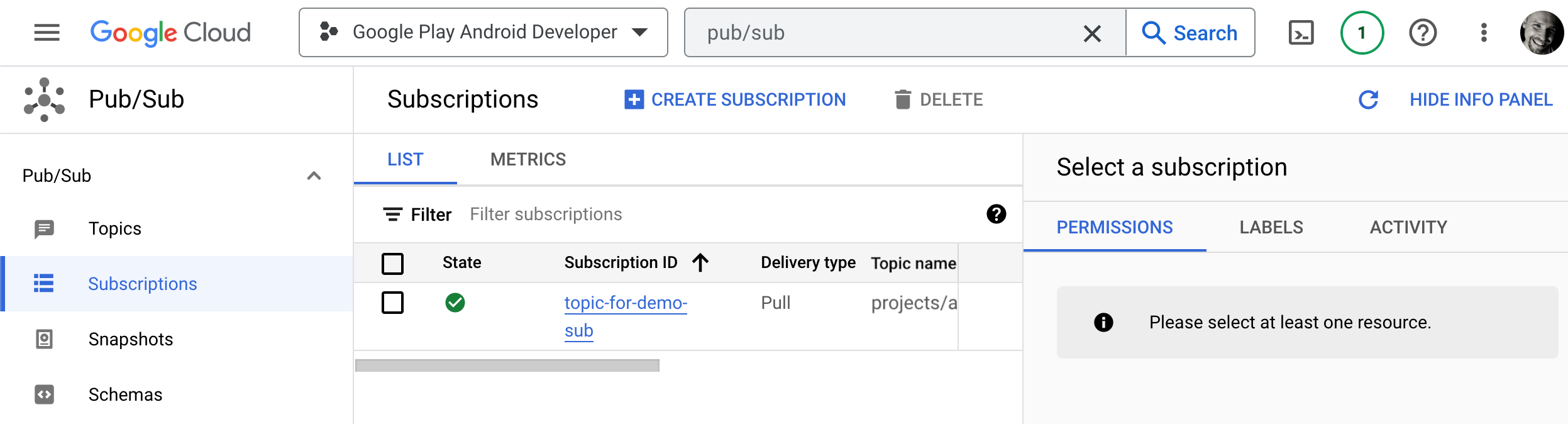The image size is (1568, 424).
Task: Switch to the METRICS tab
Action: (x=528, y=160)
